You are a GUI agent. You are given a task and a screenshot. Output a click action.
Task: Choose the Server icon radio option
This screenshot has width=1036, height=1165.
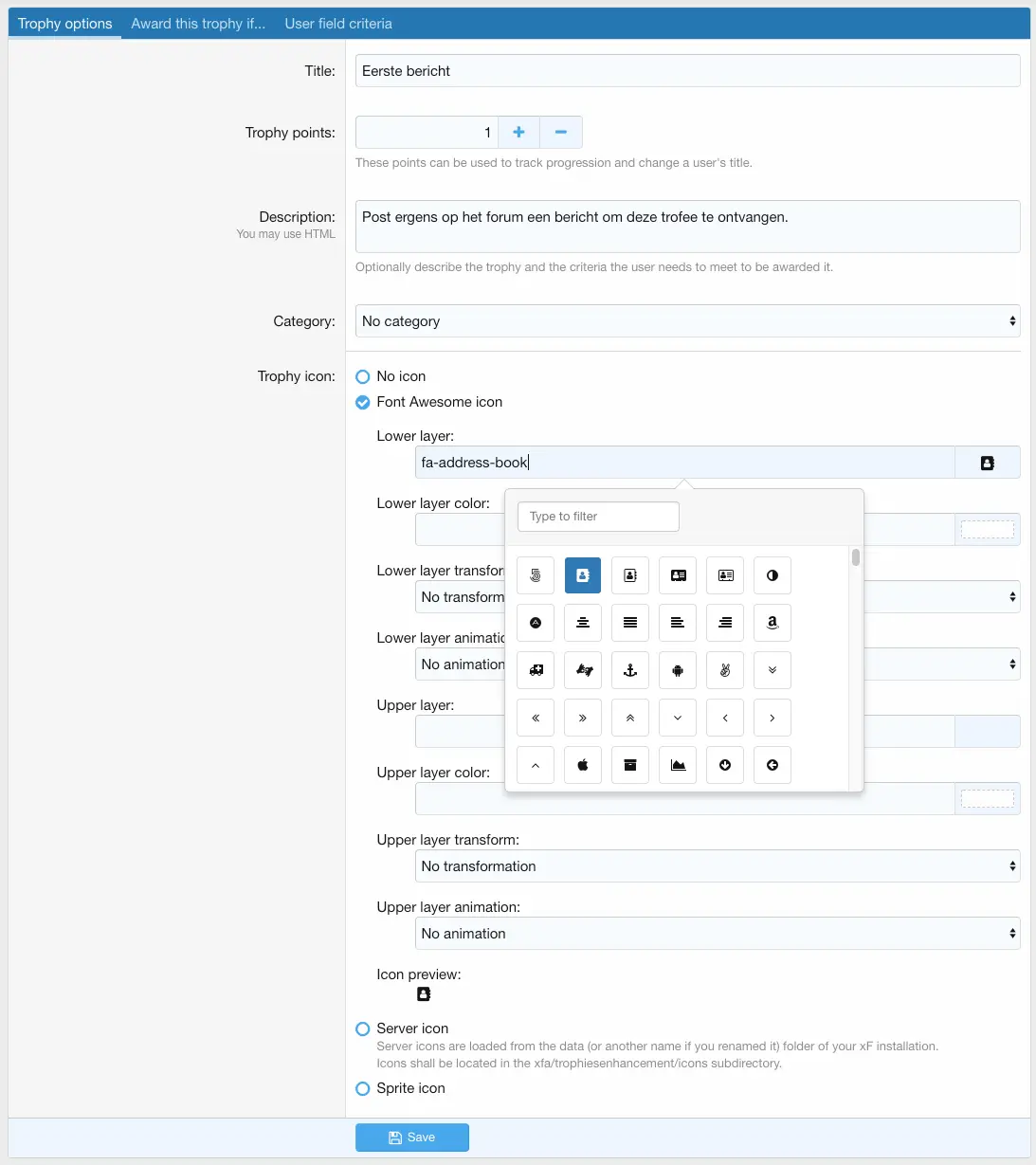(363, 1028)
